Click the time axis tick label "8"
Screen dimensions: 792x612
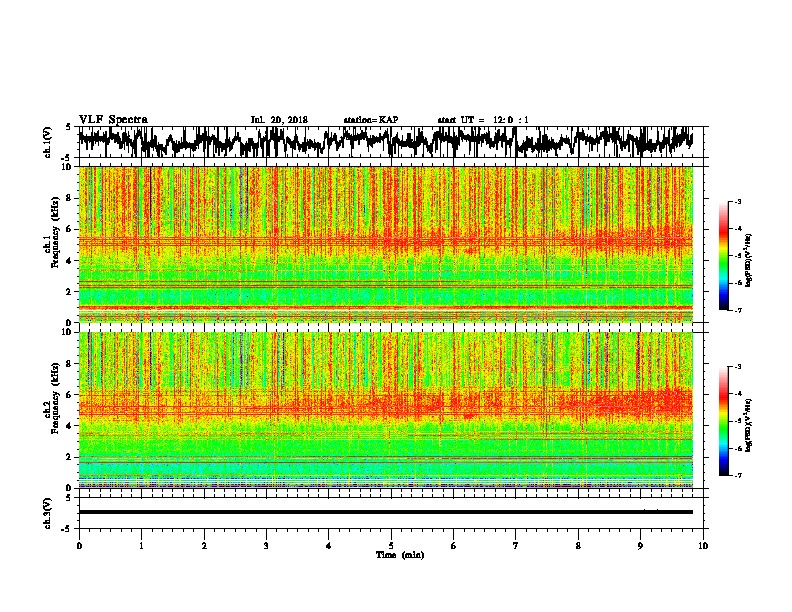[x=578, y=546]
